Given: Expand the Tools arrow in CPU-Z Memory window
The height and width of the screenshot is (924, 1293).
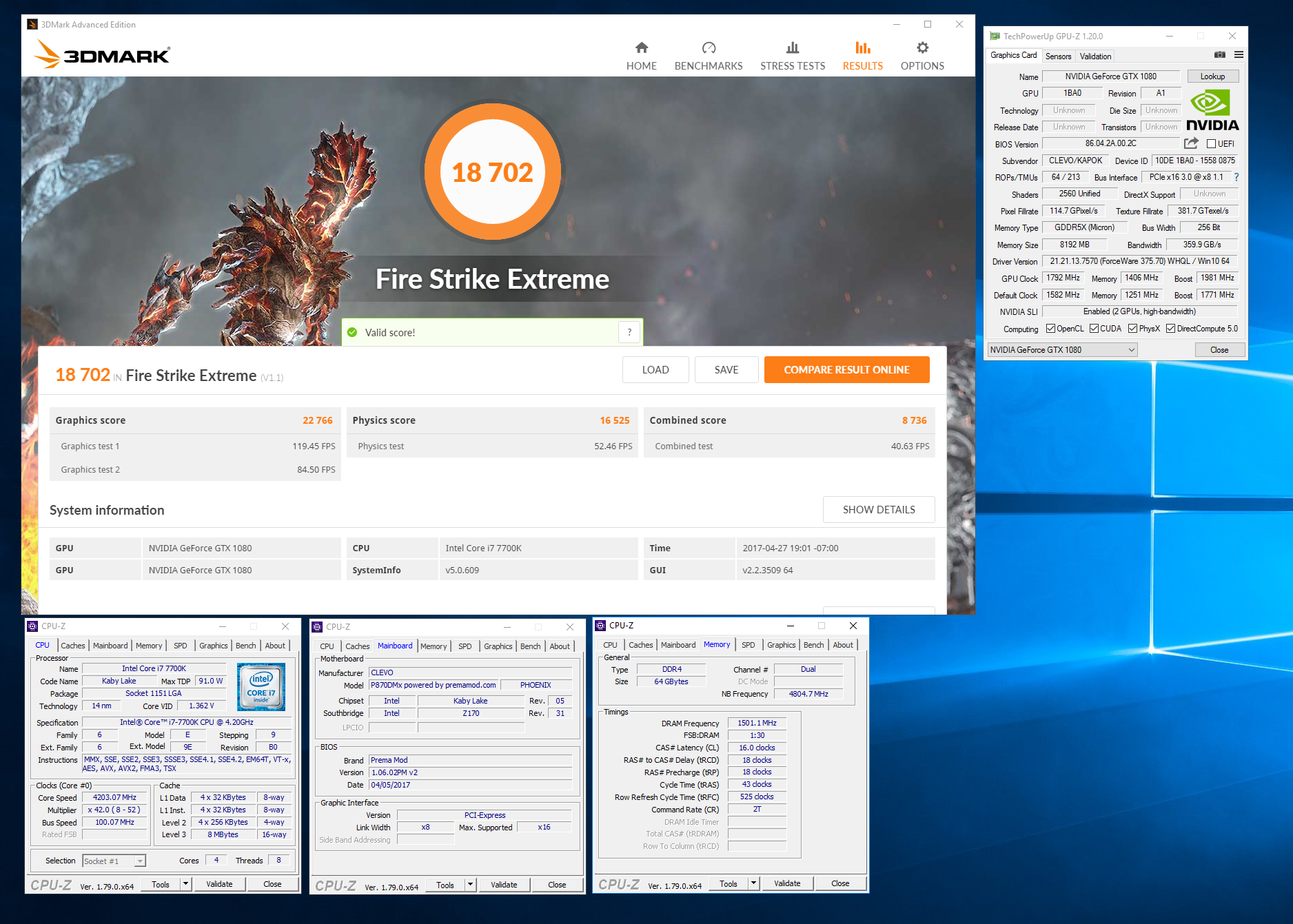Looking at the screenshot, I should point(753,883).
